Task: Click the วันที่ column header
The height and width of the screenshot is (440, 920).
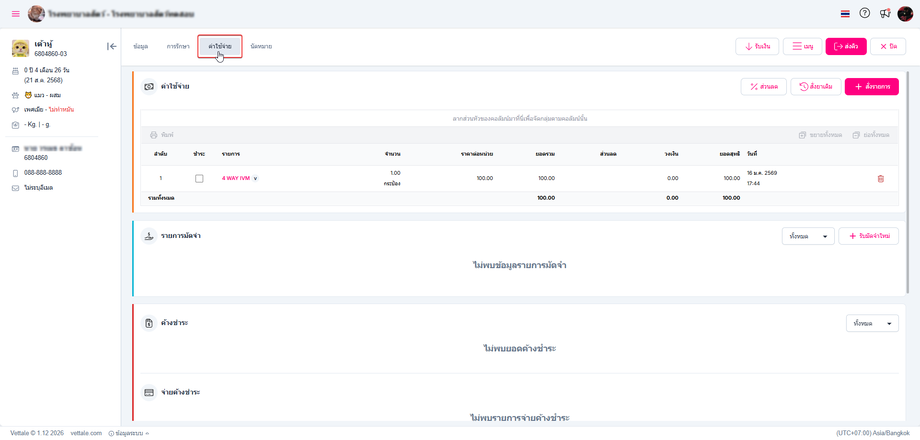Action: 752,154
